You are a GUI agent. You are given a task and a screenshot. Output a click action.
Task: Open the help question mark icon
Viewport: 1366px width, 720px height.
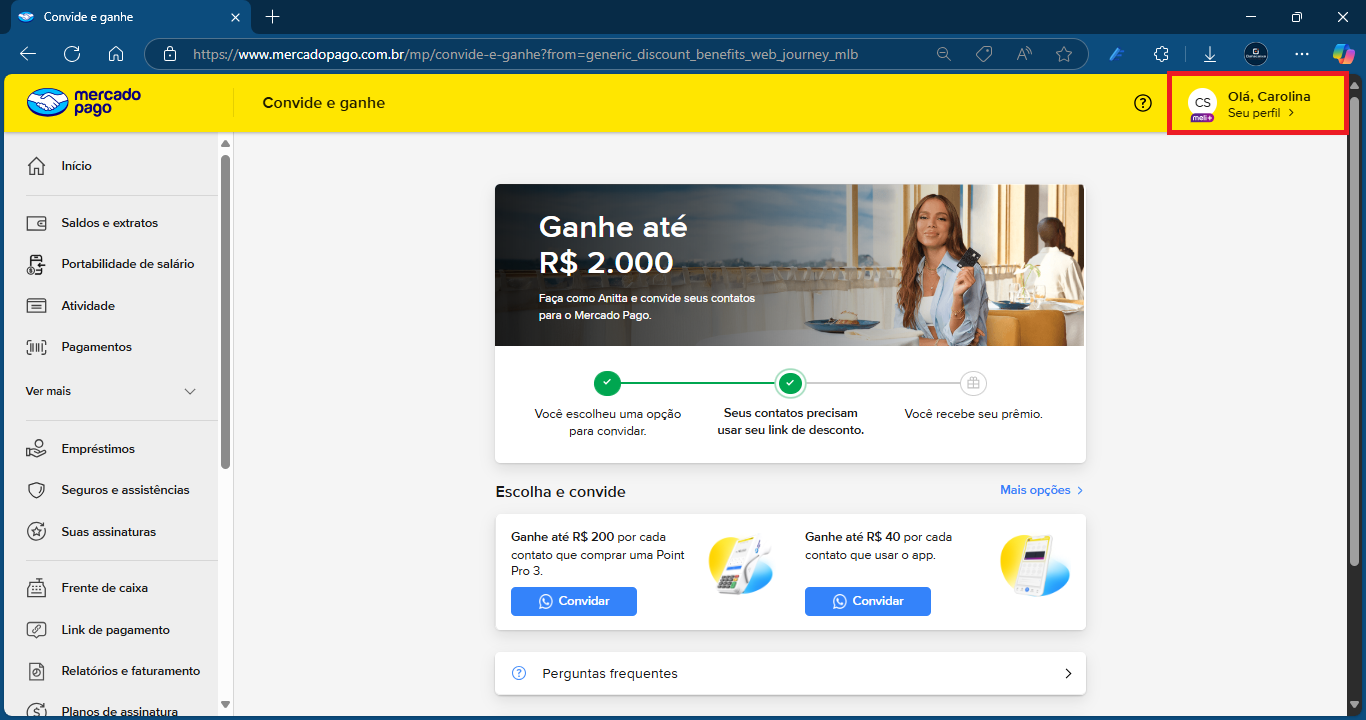click(x=1143, y=103)
